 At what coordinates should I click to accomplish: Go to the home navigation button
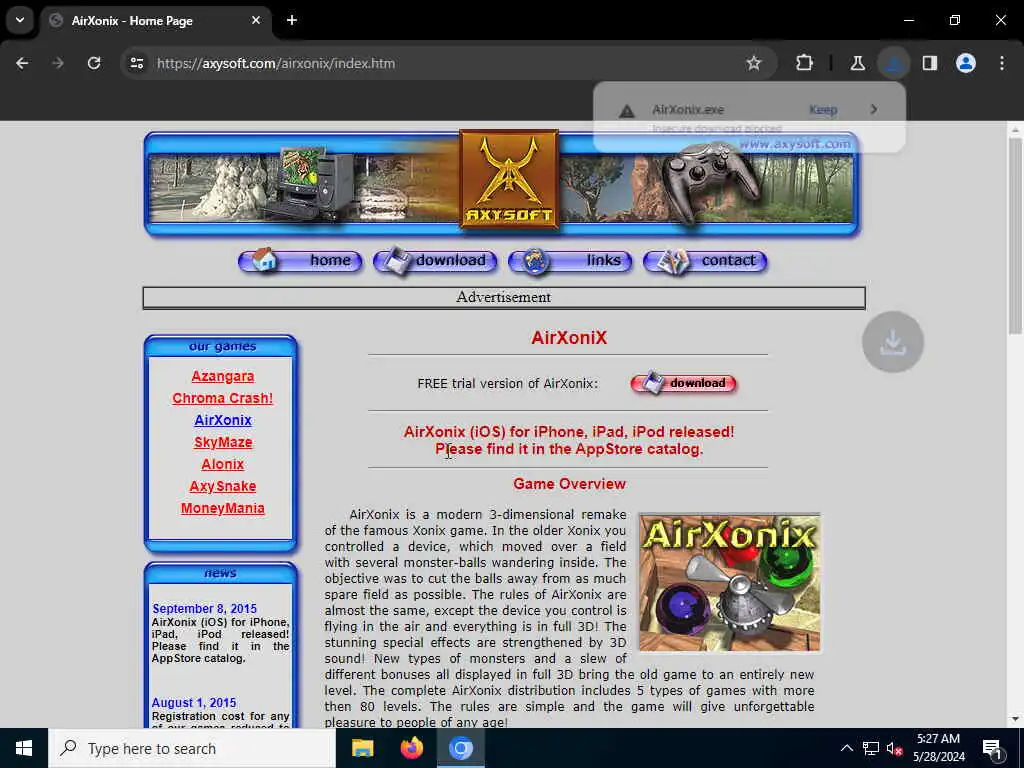pos(300,261)
